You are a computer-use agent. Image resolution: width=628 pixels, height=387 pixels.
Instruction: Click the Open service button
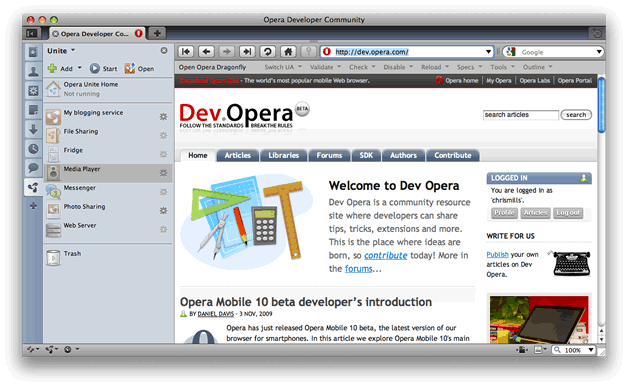pos(139,69)
